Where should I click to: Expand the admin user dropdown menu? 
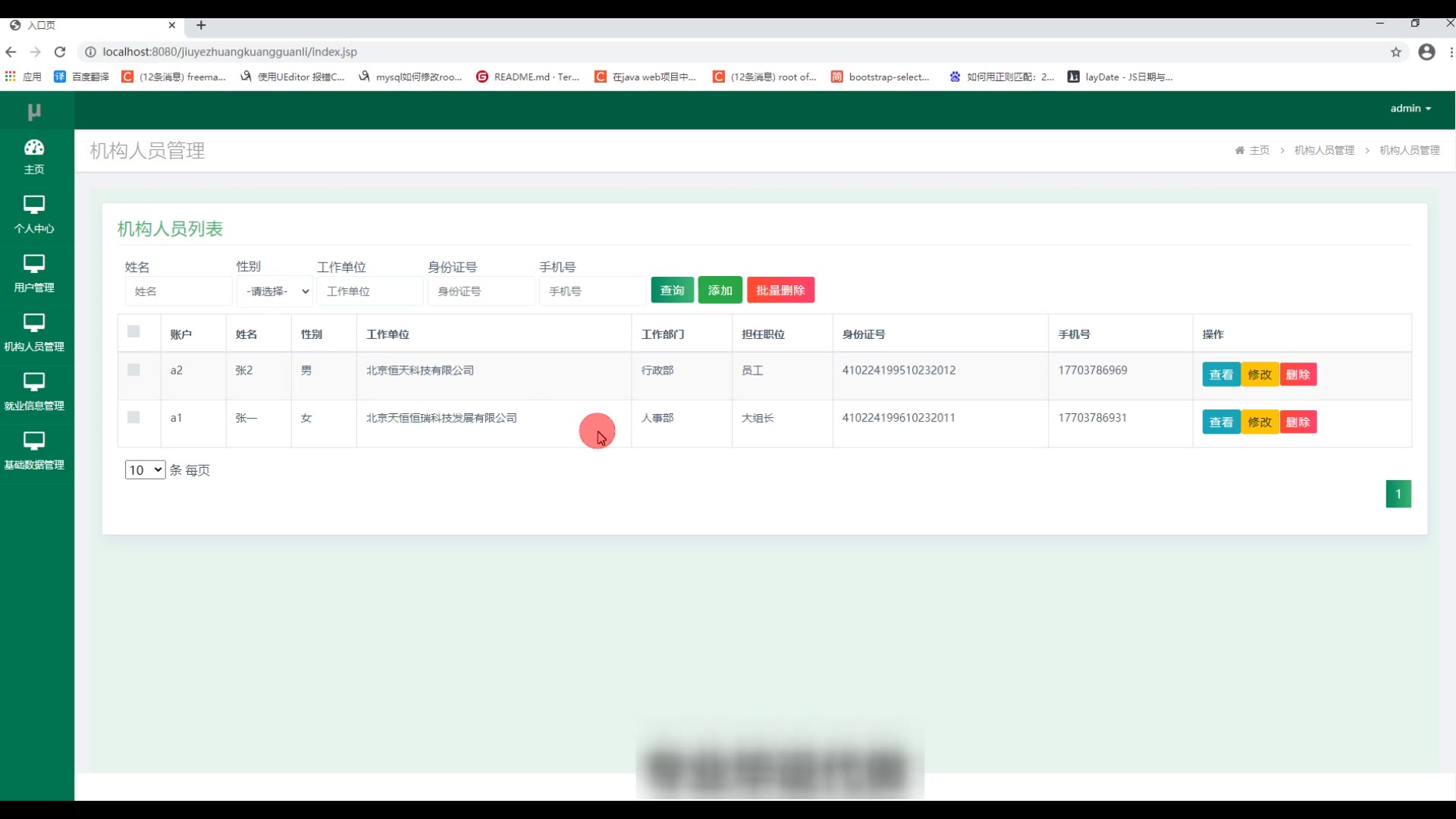(x=1410, y=108)
